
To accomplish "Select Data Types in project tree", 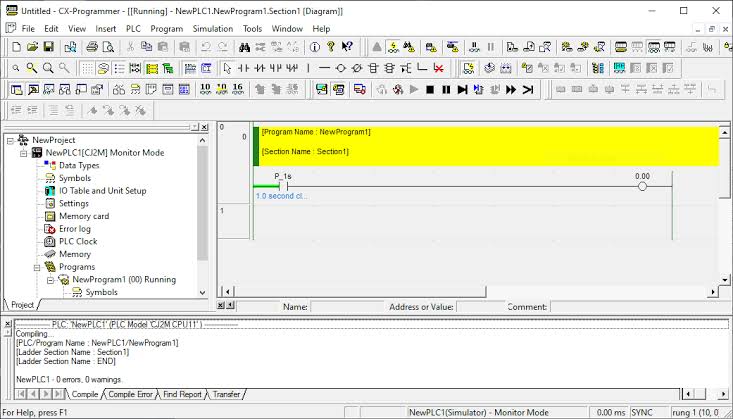I will pyautogui.click(x=79, y=165).
